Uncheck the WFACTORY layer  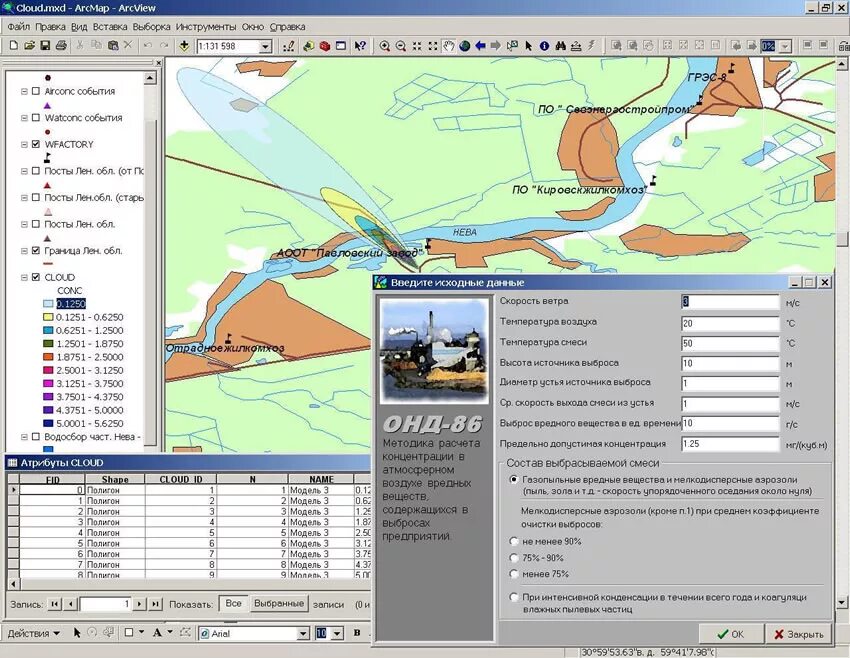click(x=36, y=144)
